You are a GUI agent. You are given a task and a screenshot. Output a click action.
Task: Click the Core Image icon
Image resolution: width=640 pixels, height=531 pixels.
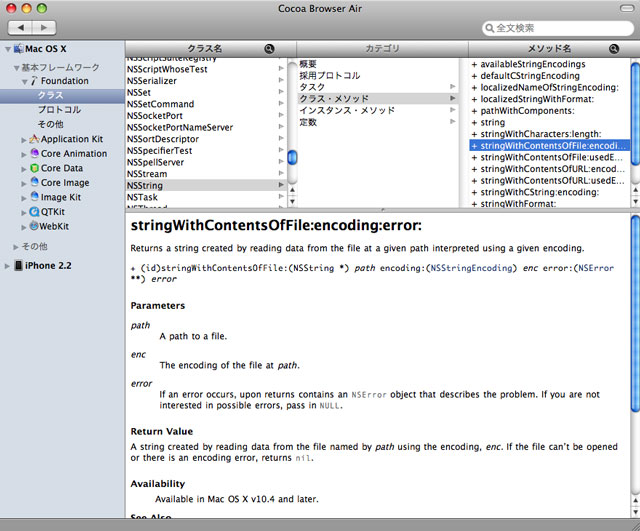[35, 182]
